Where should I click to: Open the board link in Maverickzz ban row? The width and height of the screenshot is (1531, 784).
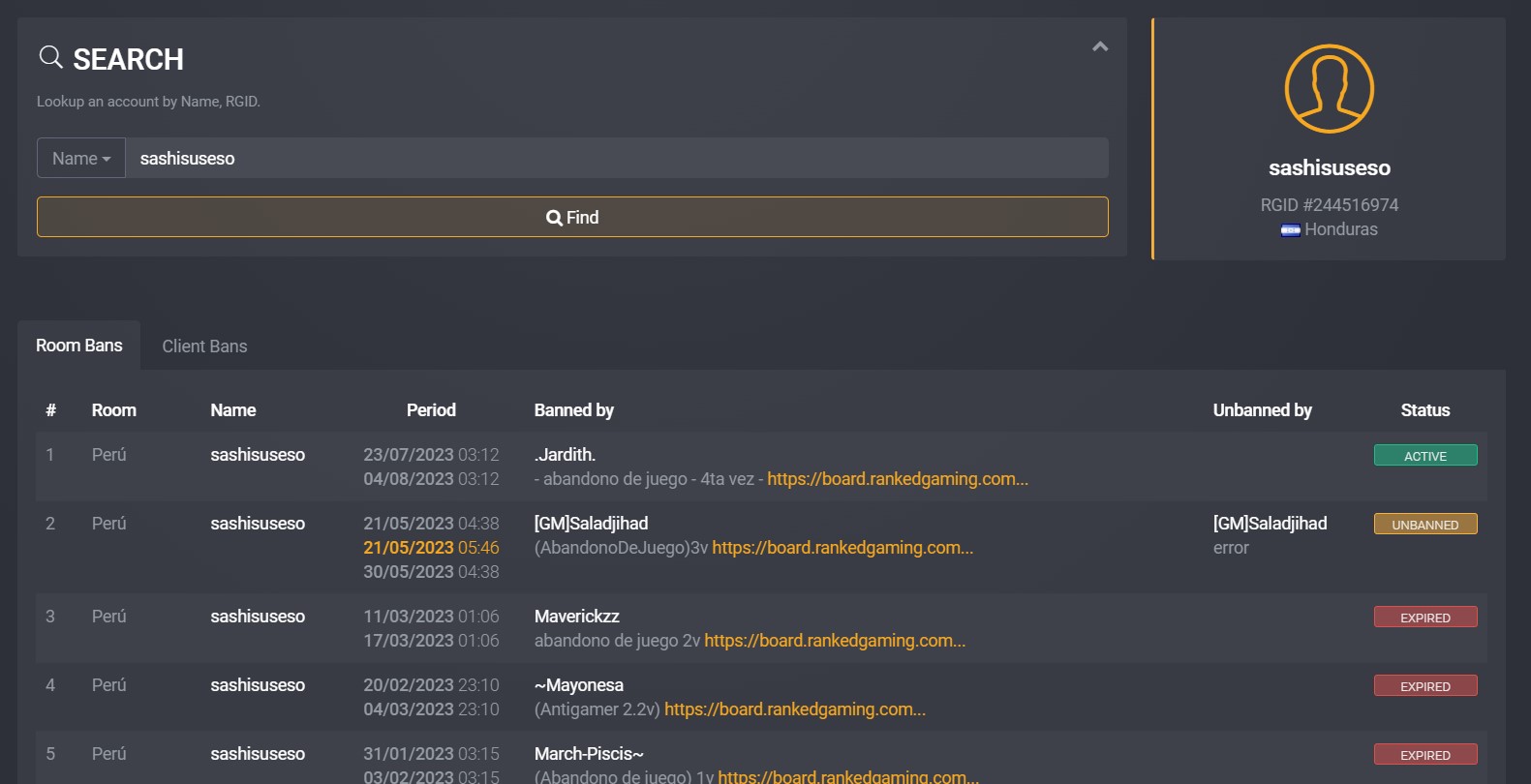point(835,641)
